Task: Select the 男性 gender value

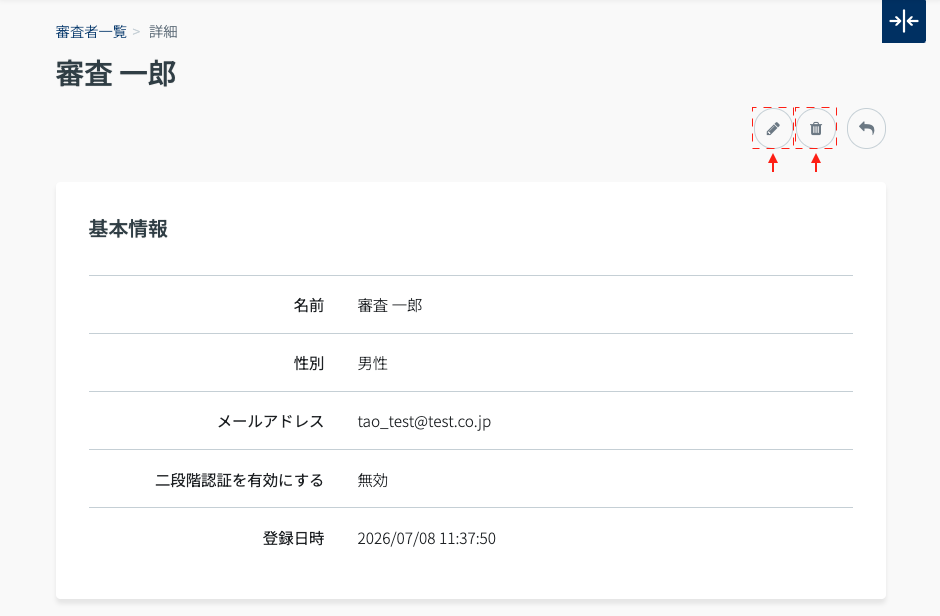Action: 372,363
